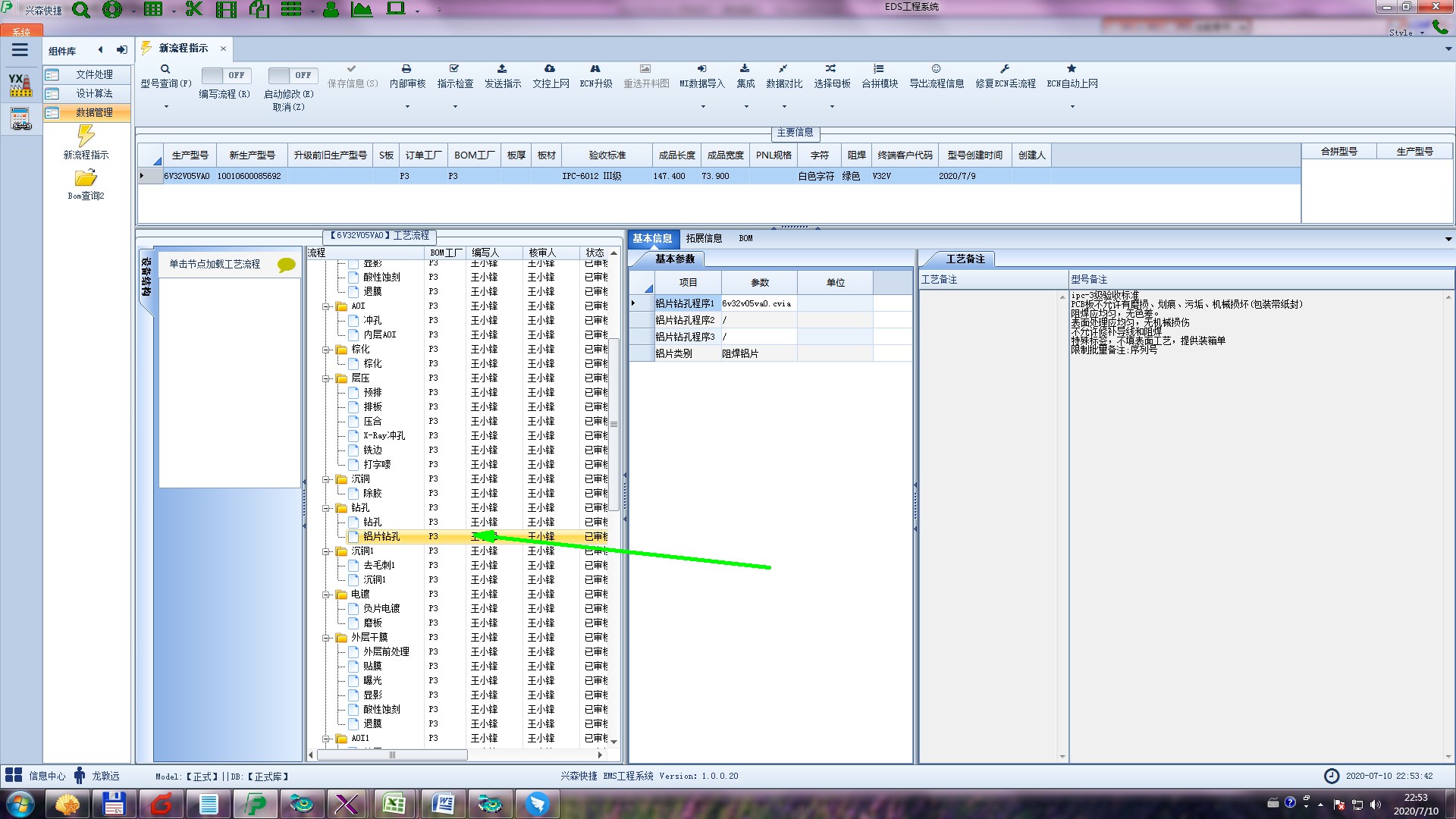Screen dimensions: 1456x819
Task: Select 设计算法 in component library
Action: point(93,93)
